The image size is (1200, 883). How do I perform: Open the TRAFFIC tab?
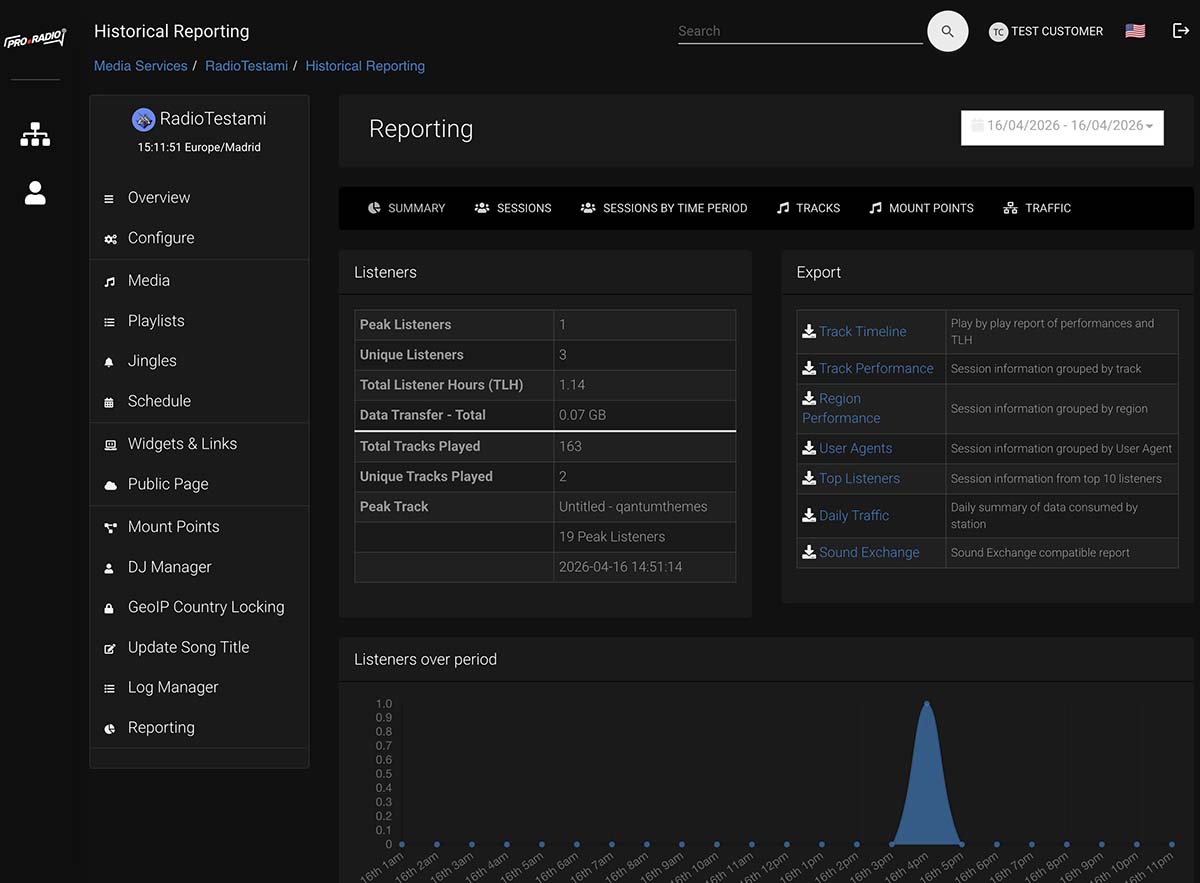[x=1037, y=208]
